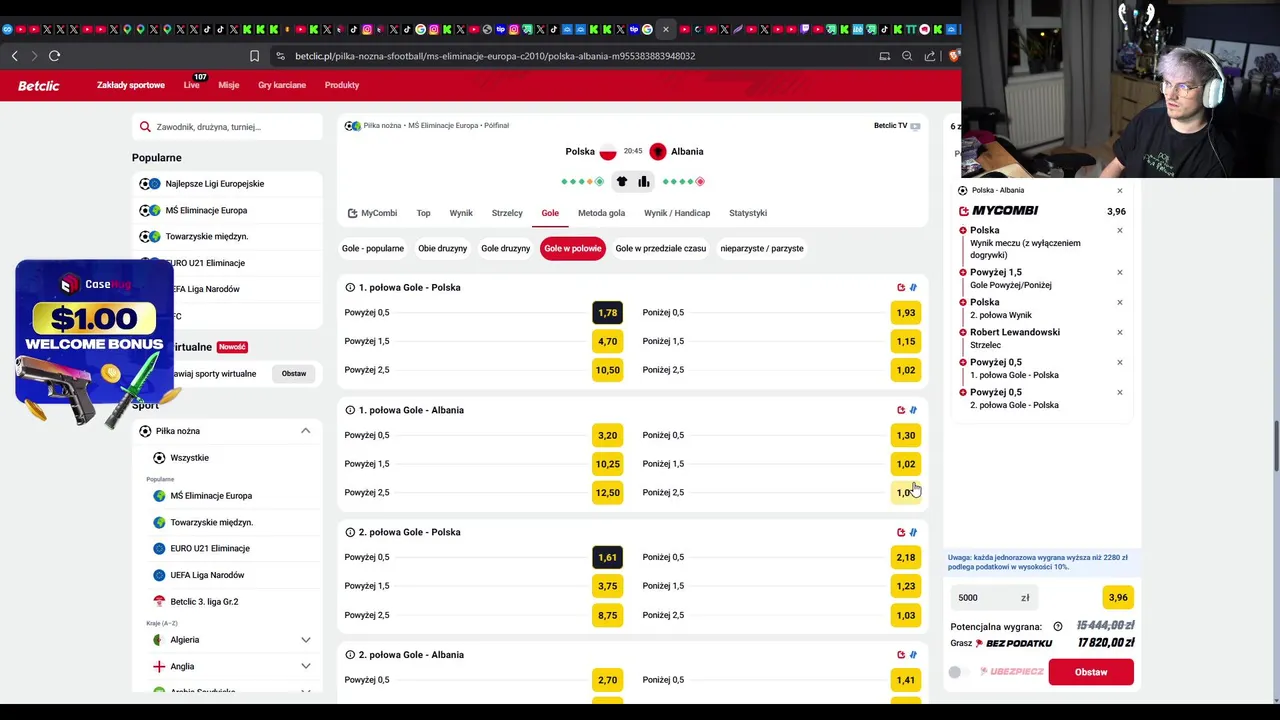
Task: Focus the Zawodnik, drużyna, turniej search field
Action: 228,127
